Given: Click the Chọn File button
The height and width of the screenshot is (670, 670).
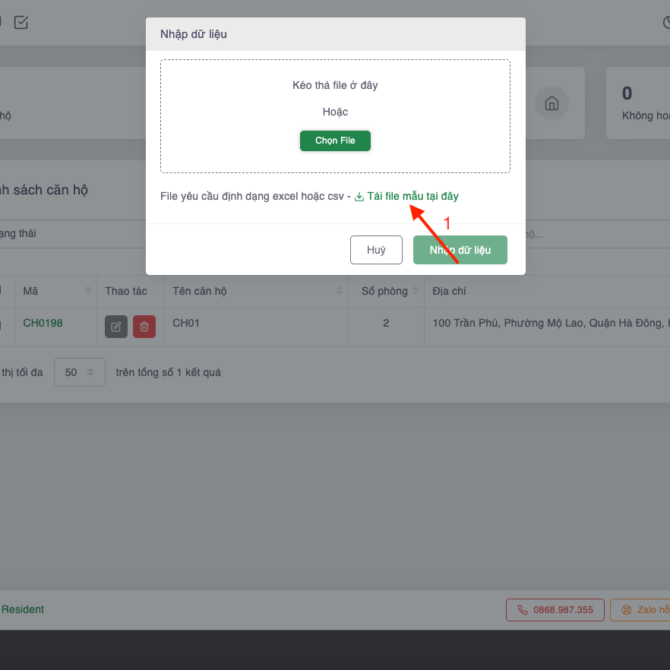Looking at the screenshot, I should 335,141.
